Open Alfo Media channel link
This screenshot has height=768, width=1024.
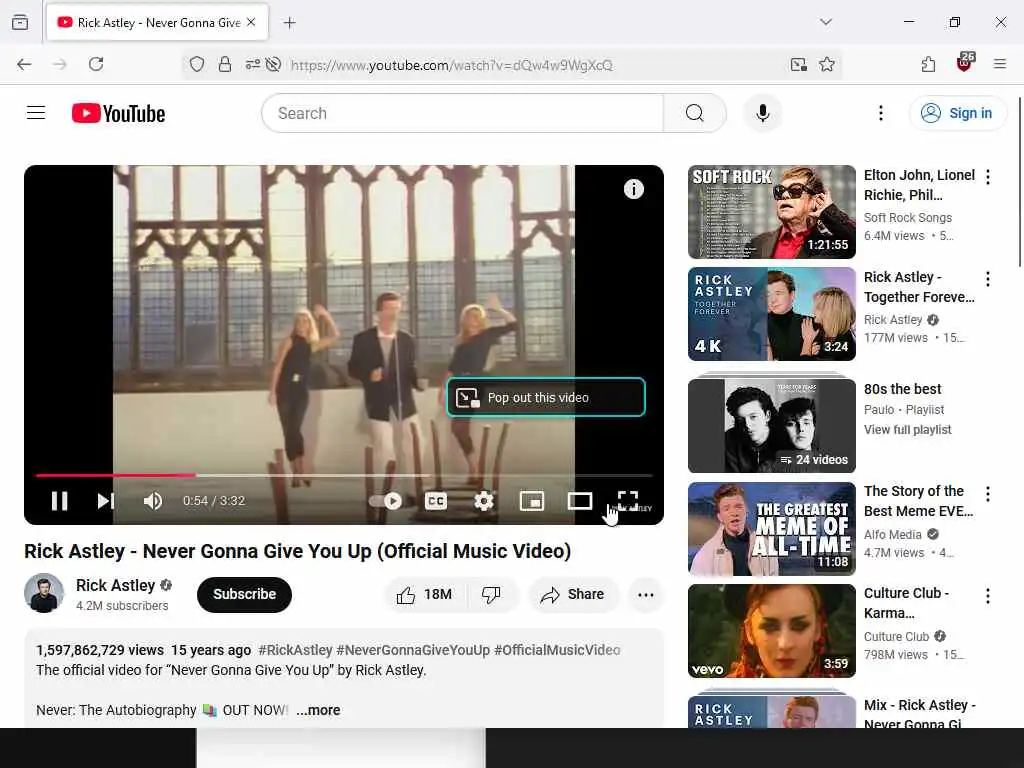(x=893, y=534)
